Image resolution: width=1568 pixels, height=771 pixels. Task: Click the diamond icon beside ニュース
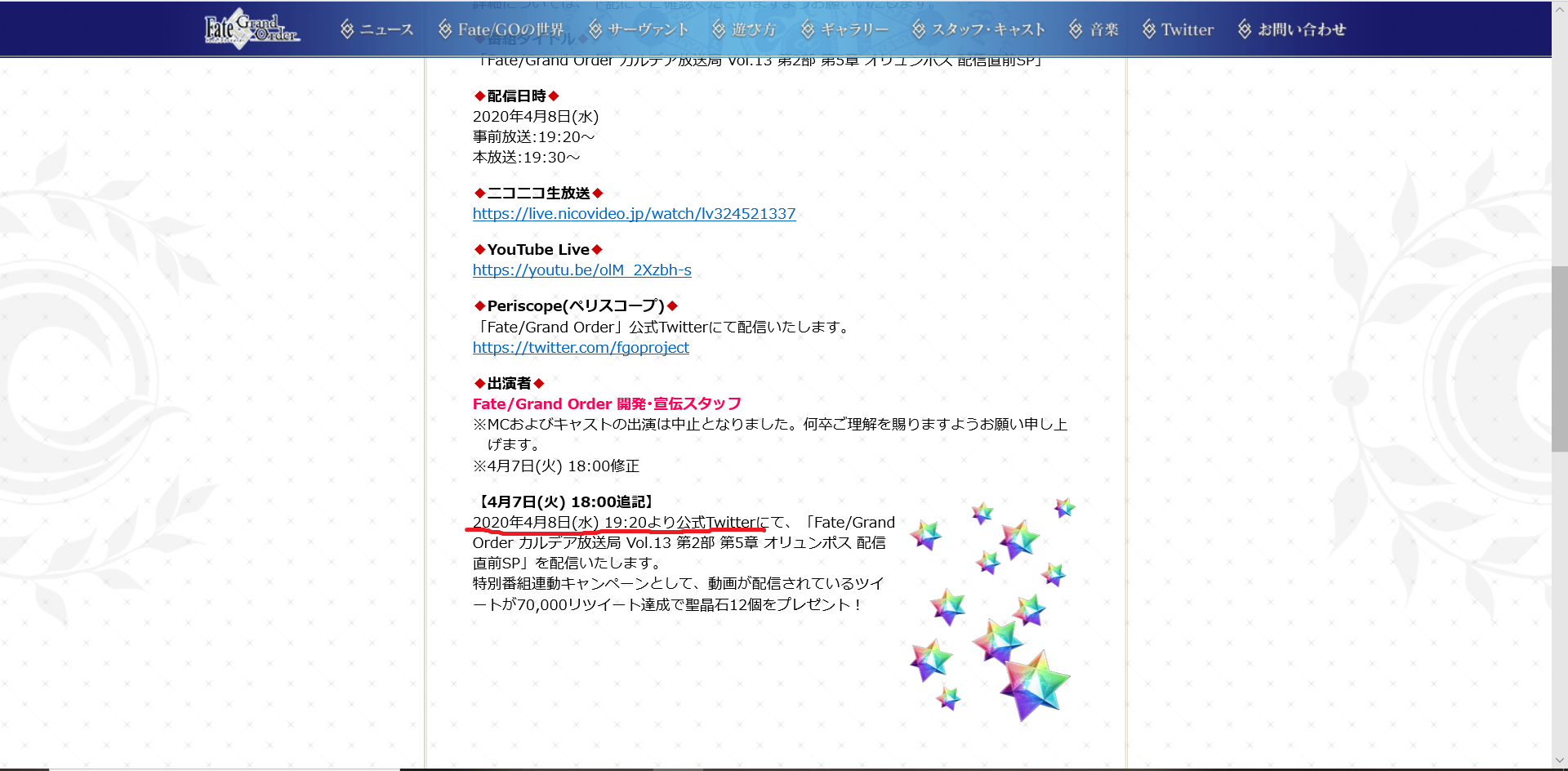tap(347, 29)
